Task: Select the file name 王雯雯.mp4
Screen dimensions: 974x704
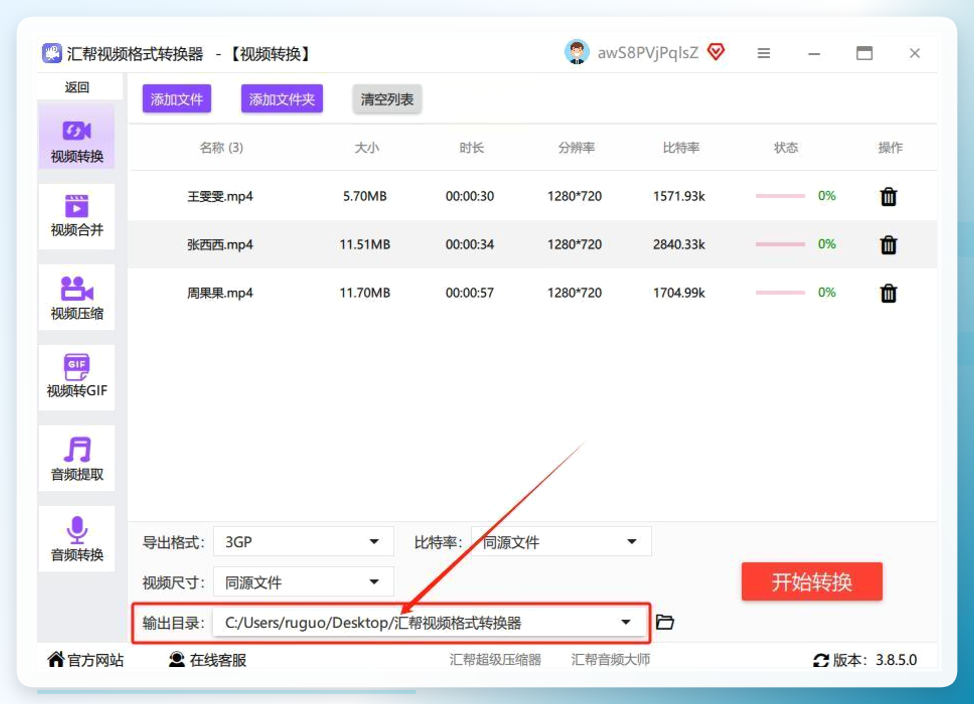Action: point(220,196)
